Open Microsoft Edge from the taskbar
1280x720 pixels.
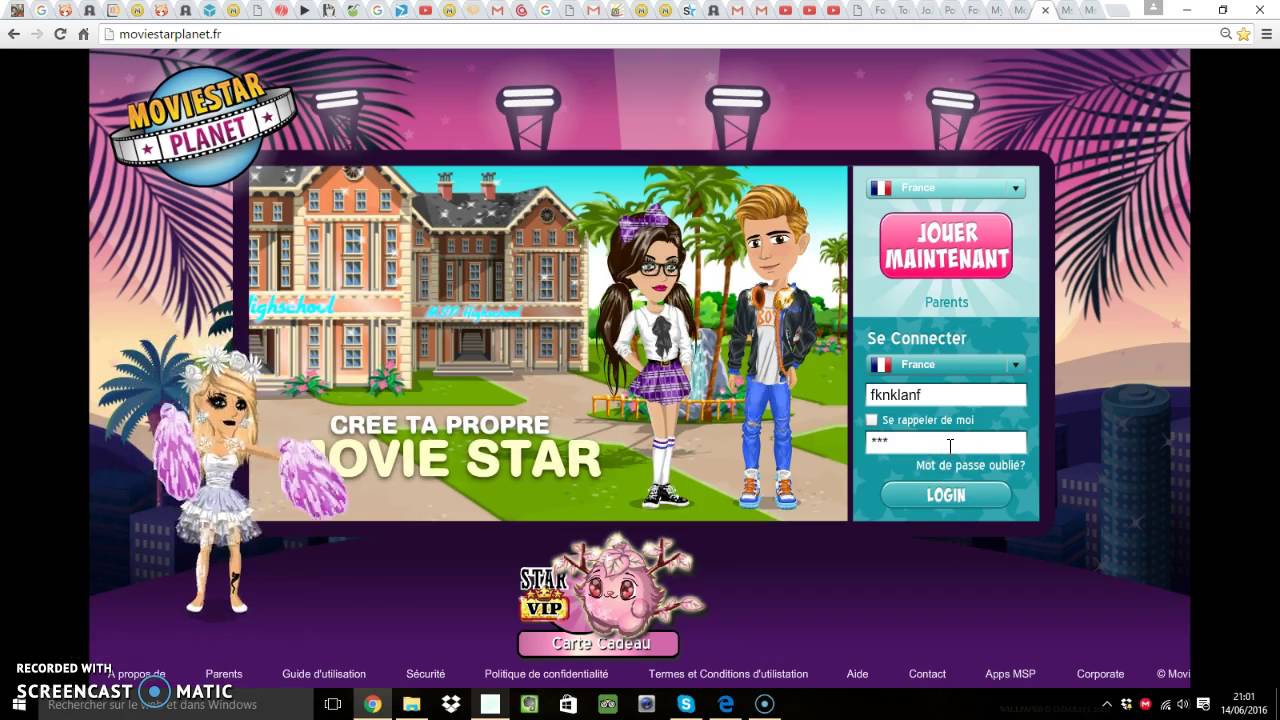click(x=725, y=704)
